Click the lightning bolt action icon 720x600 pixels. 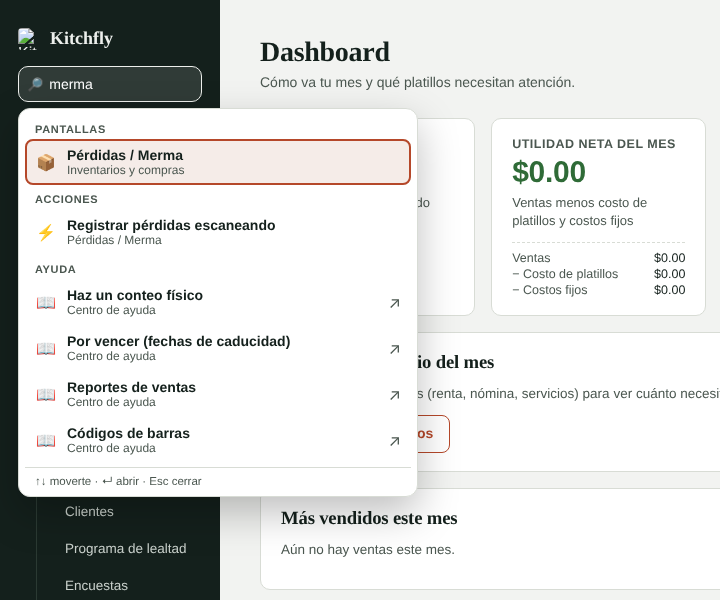[x=46, y=232]
